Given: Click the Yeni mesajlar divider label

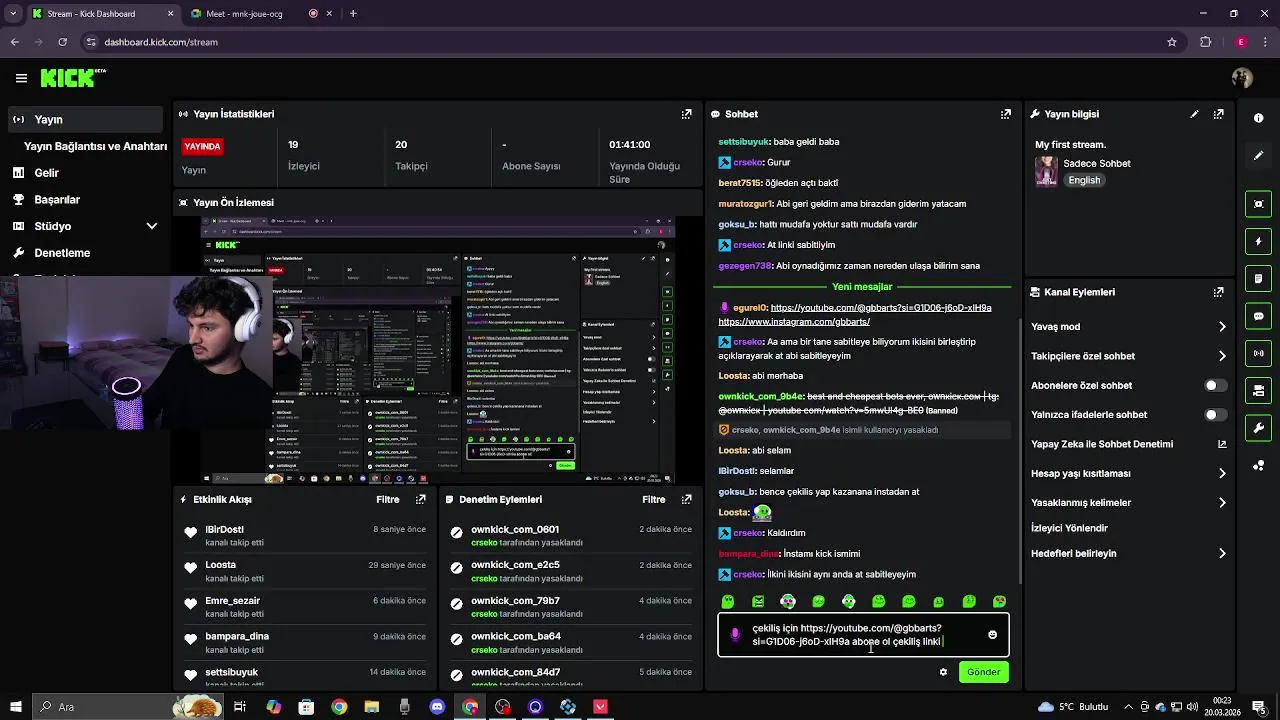Looking at the screenshot, I should (x=861, y=287).
